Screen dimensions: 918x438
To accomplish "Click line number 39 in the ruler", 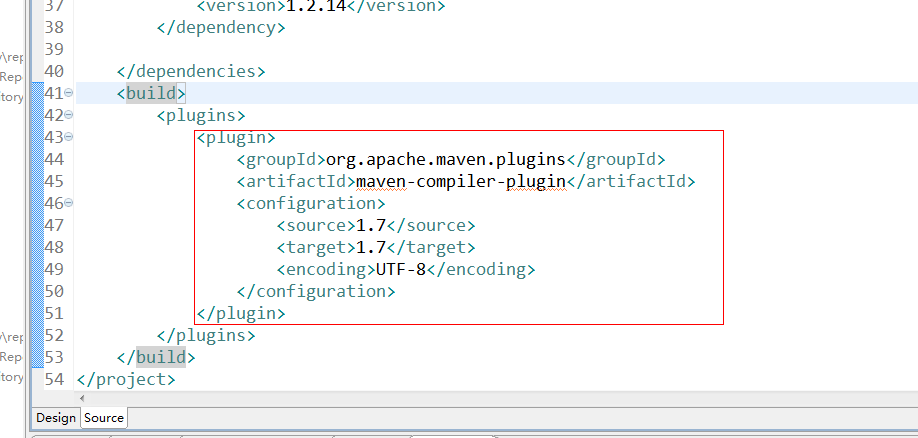I will click(54, 49).
